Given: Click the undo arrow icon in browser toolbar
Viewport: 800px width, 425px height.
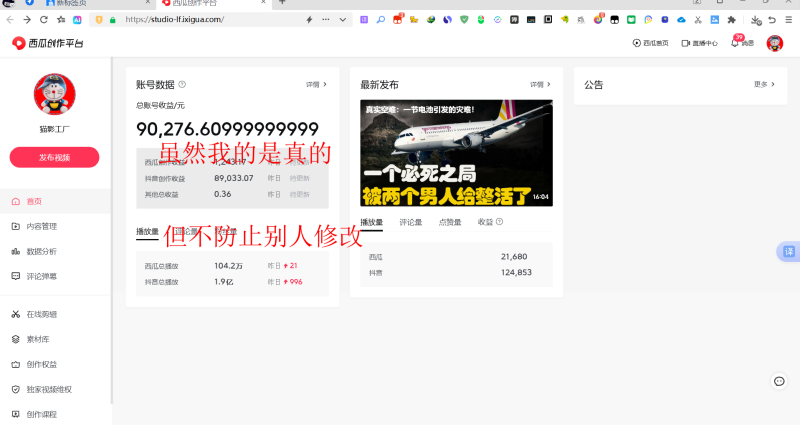Looking at the screenshot, I should (772, 19).
